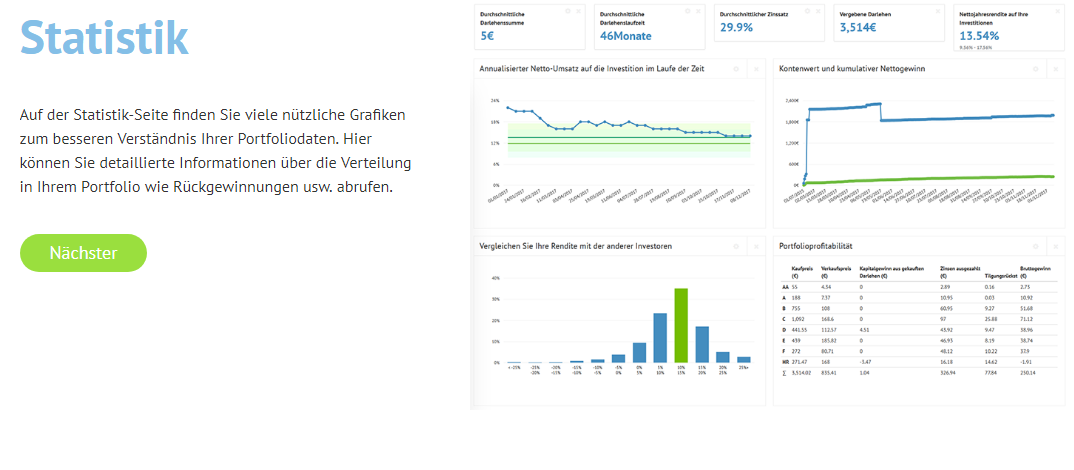The width and height of the screenshot is (1074, 470).
Task: Click the Annualisierter Netto-Umsatz panel title
Action: tap(592, 69)
